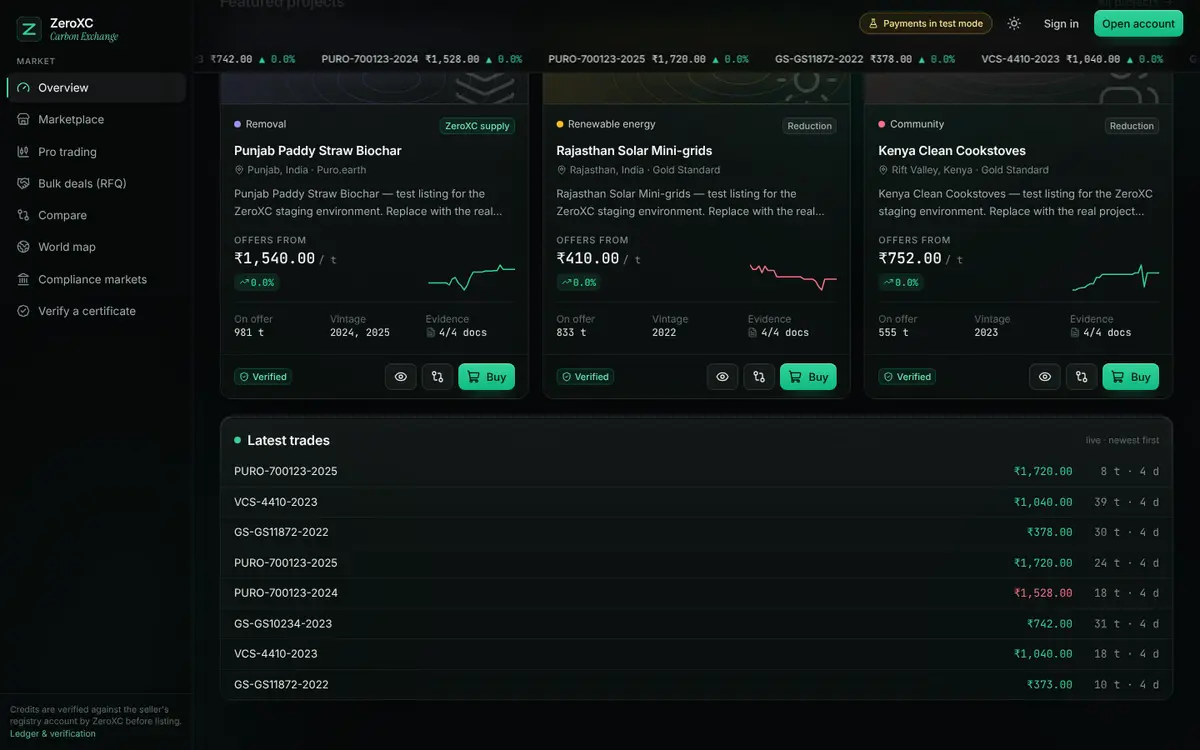Click the location pin beside Punjab, India

(x=239, y=170)
